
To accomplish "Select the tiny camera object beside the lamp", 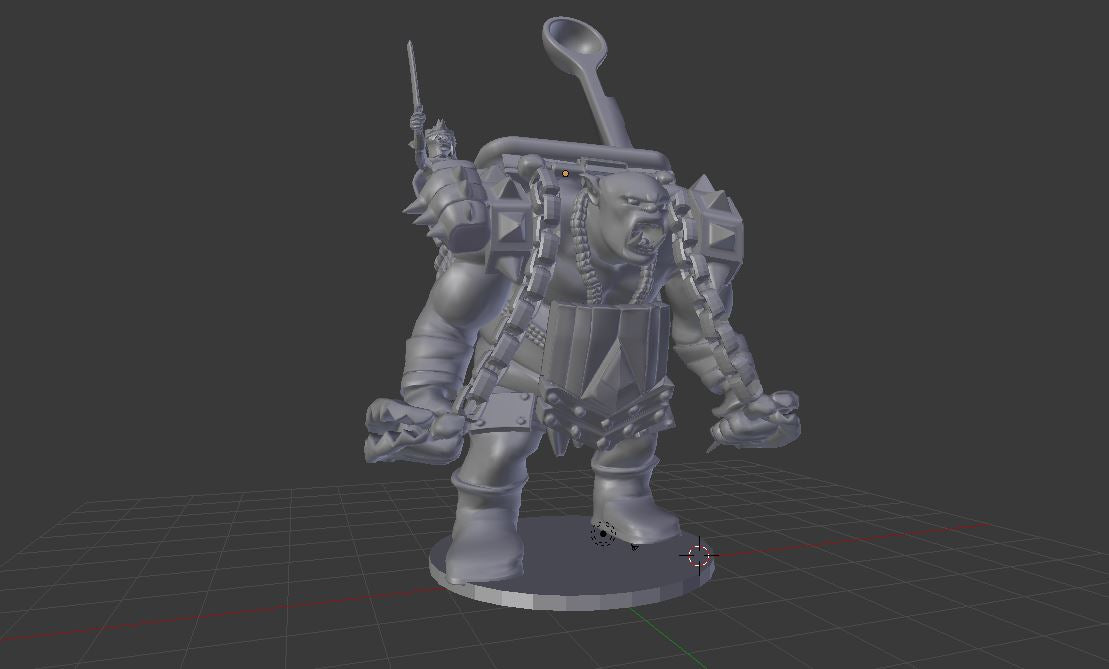I will (x=634, y=546).
